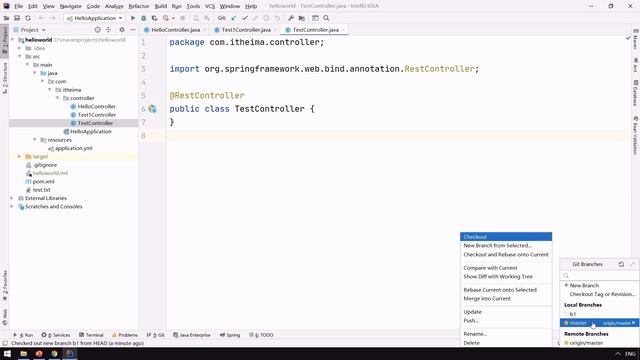Click the Synchronize reload icon in the toolbar
Screen dimensions: 640x360
point(28,18)
